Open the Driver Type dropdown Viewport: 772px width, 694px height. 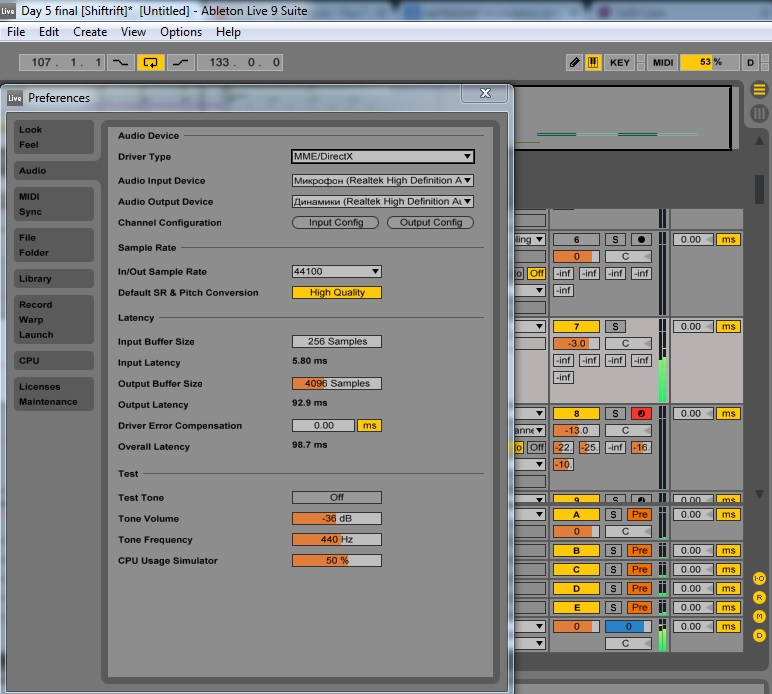pyautogui.click(x=382, y=156)
